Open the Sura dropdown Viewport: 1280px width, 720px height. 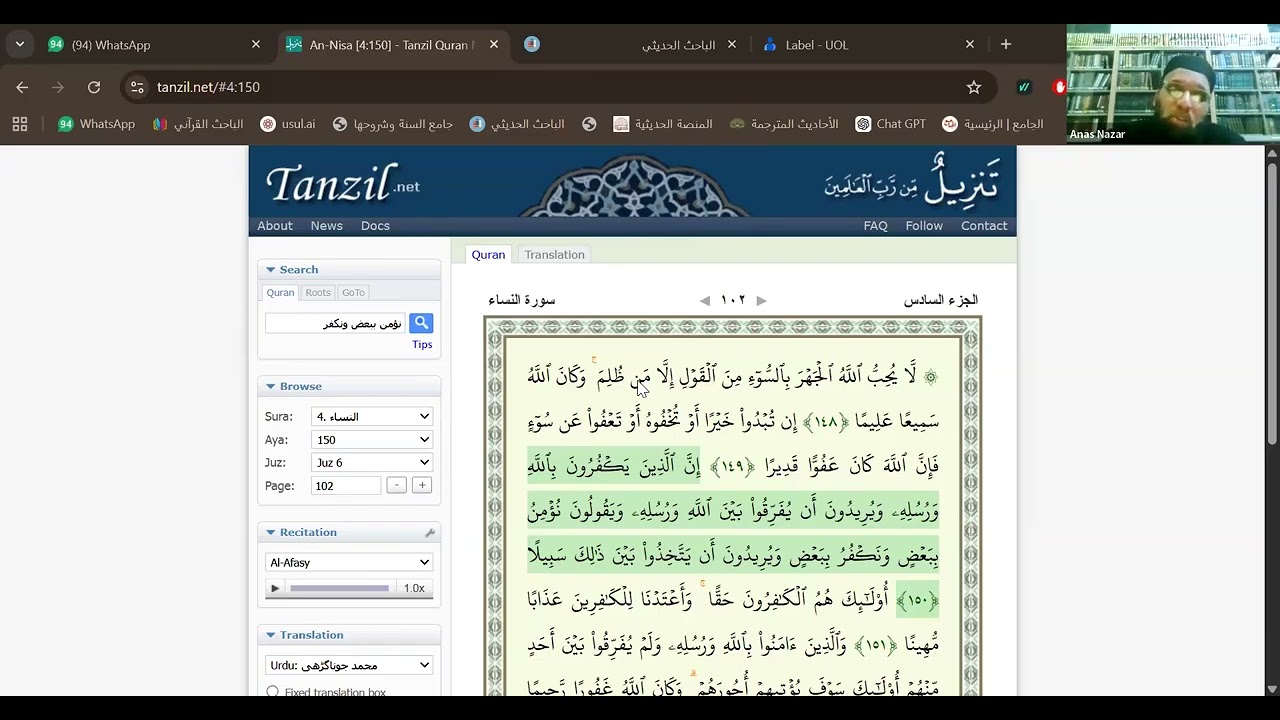(372, 417)
